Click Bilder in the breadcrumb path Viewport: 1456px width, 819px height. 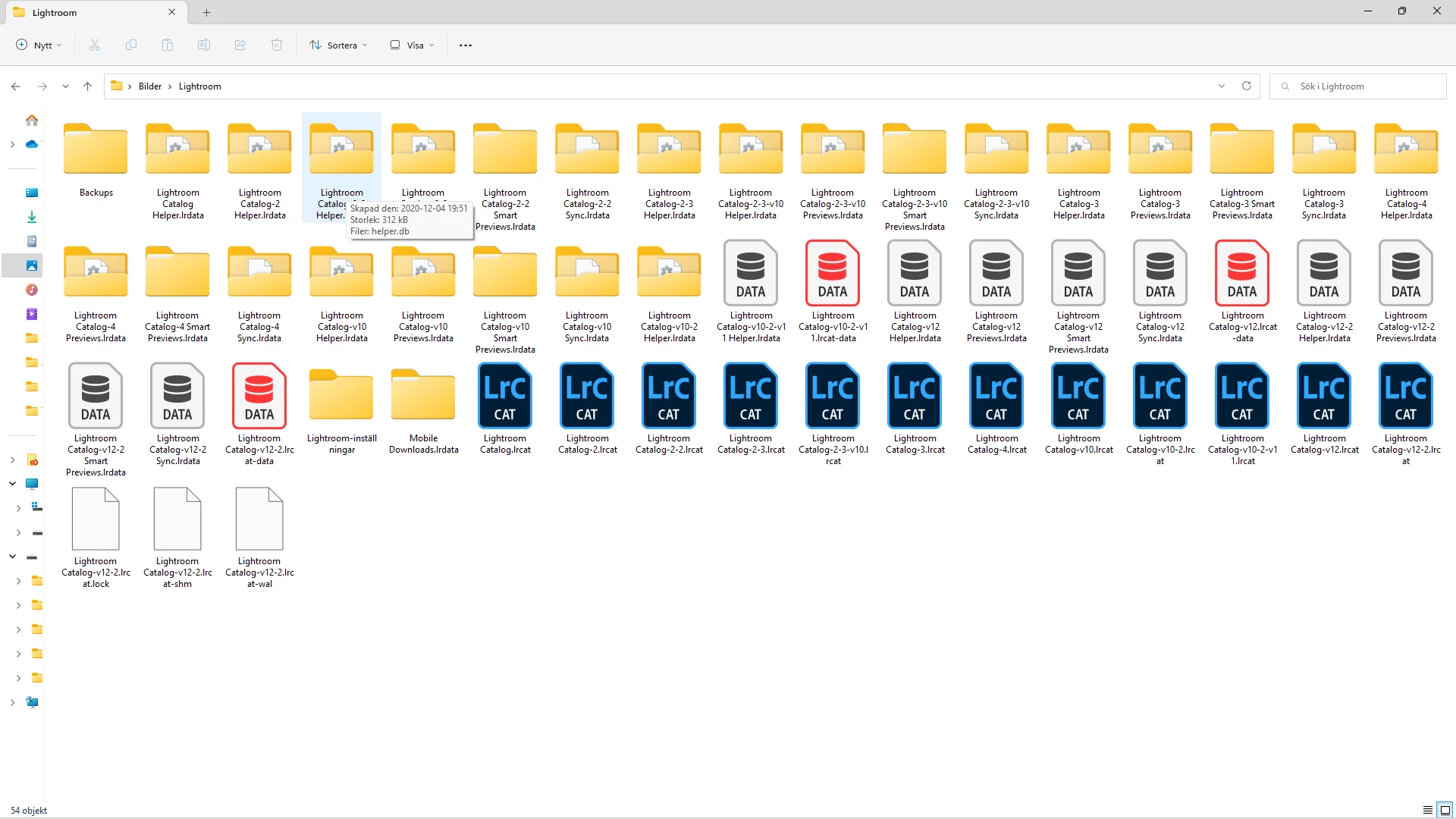(x=150, y=86)
